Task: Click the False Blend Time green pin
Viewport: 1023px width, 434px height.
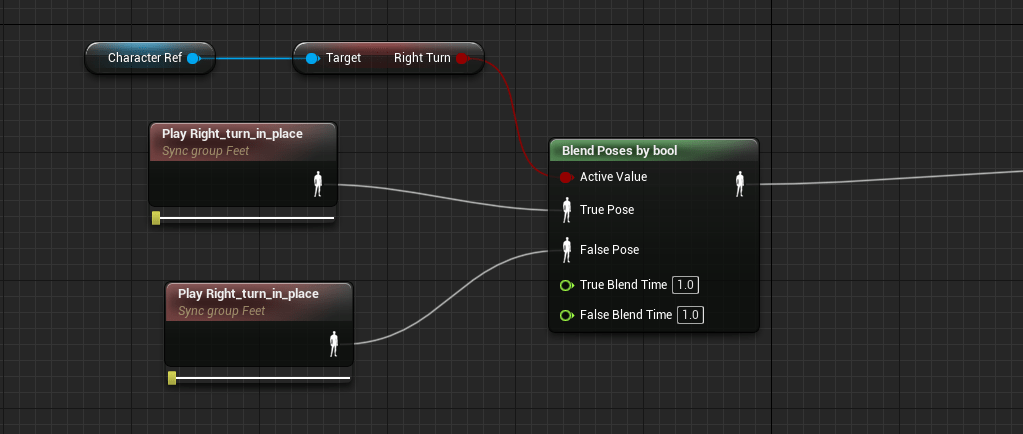Action: 567,315
